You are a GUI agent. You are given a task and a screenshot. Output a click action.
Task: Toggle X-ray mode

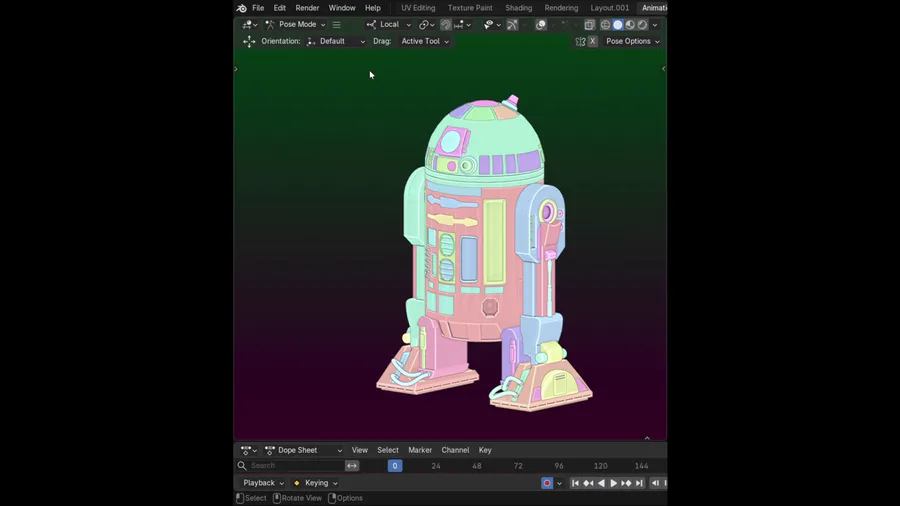tap(589, 25)
